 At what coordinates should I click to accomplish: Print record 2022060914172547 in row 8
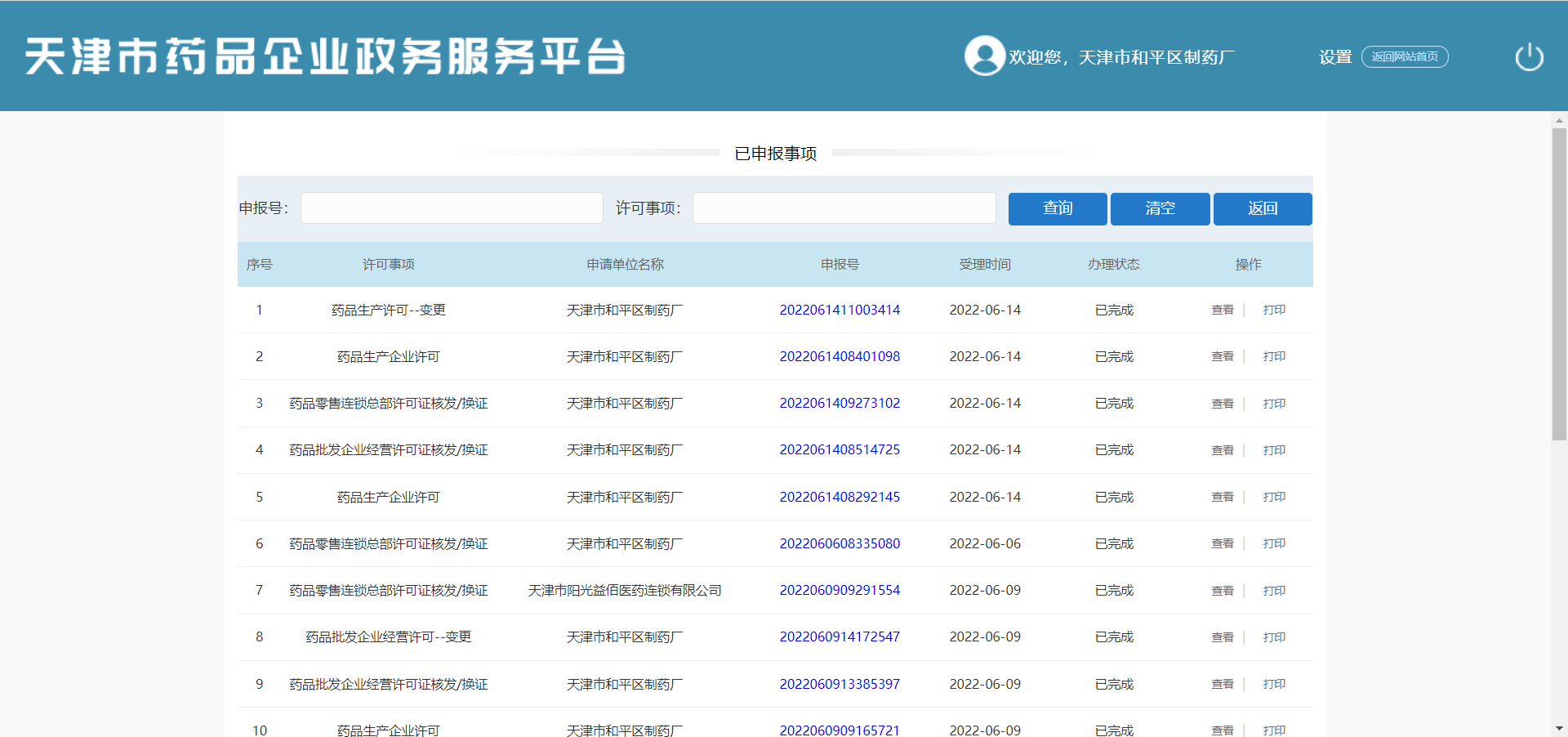(x=1273, y=637)
